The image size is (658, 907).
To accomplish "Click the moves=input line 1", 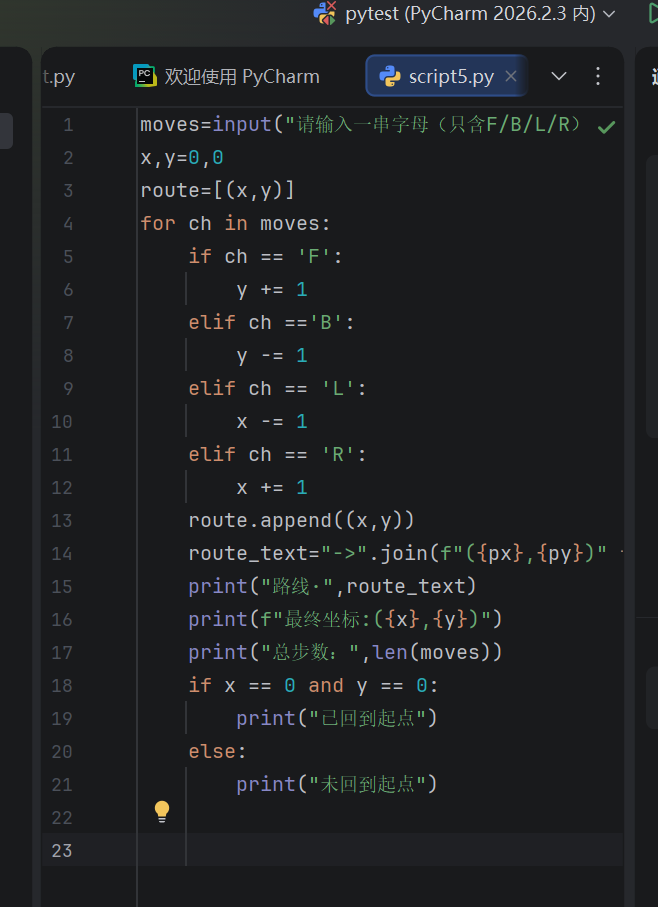I will pyautogui.click(x=361, y=125).
